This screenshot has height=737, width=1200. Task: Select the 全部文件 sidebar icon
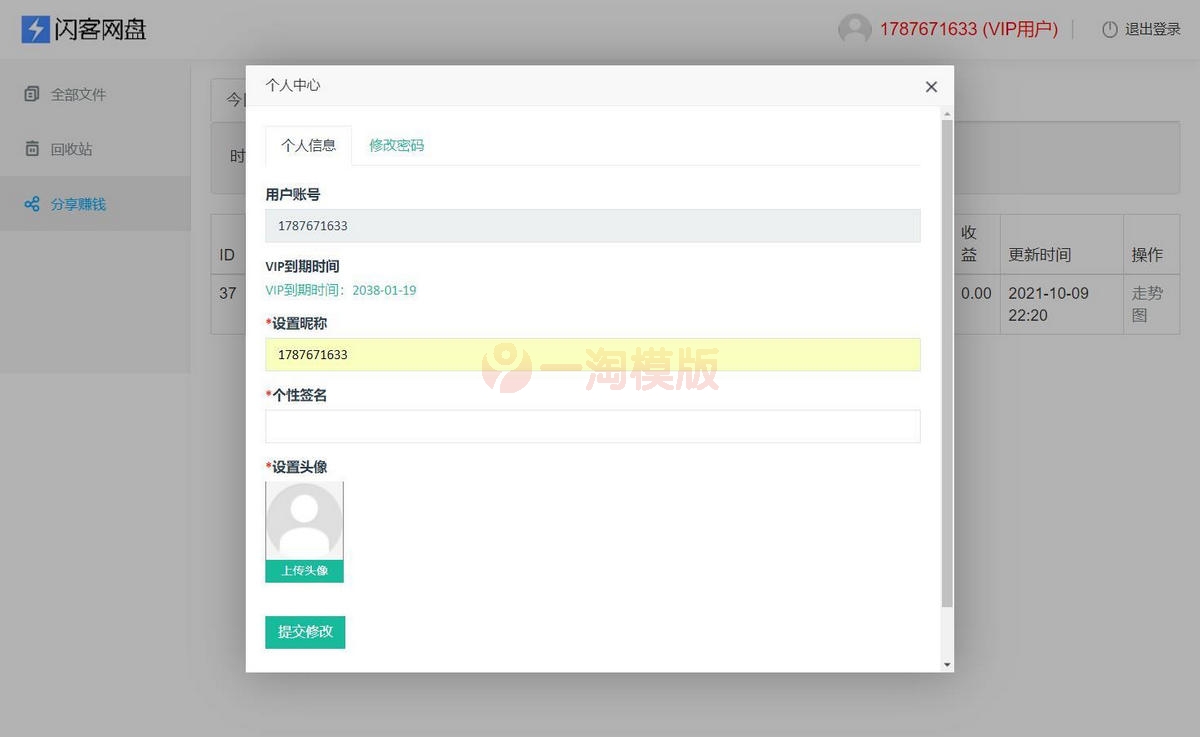[31, 93]
